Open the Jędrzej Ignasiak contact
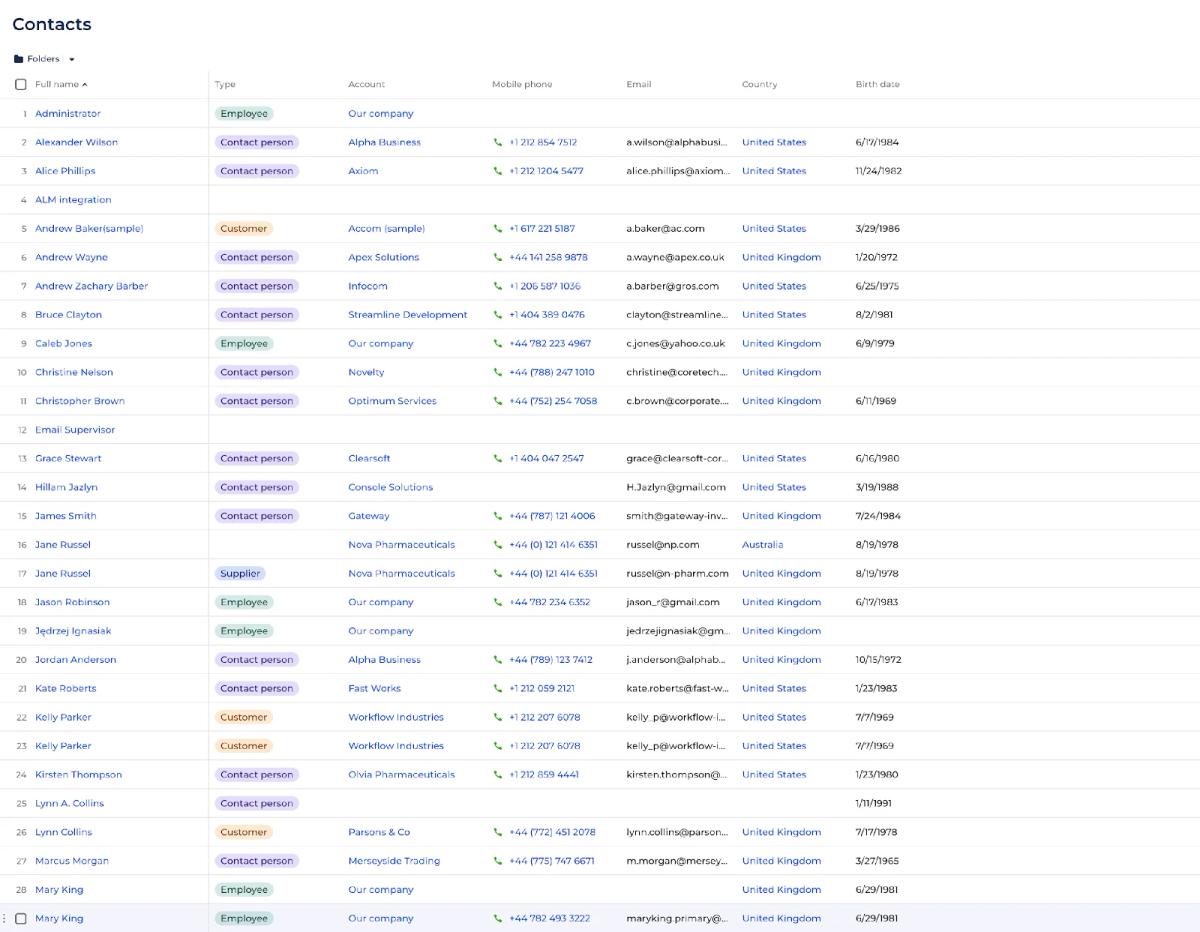 coord(73,631)
